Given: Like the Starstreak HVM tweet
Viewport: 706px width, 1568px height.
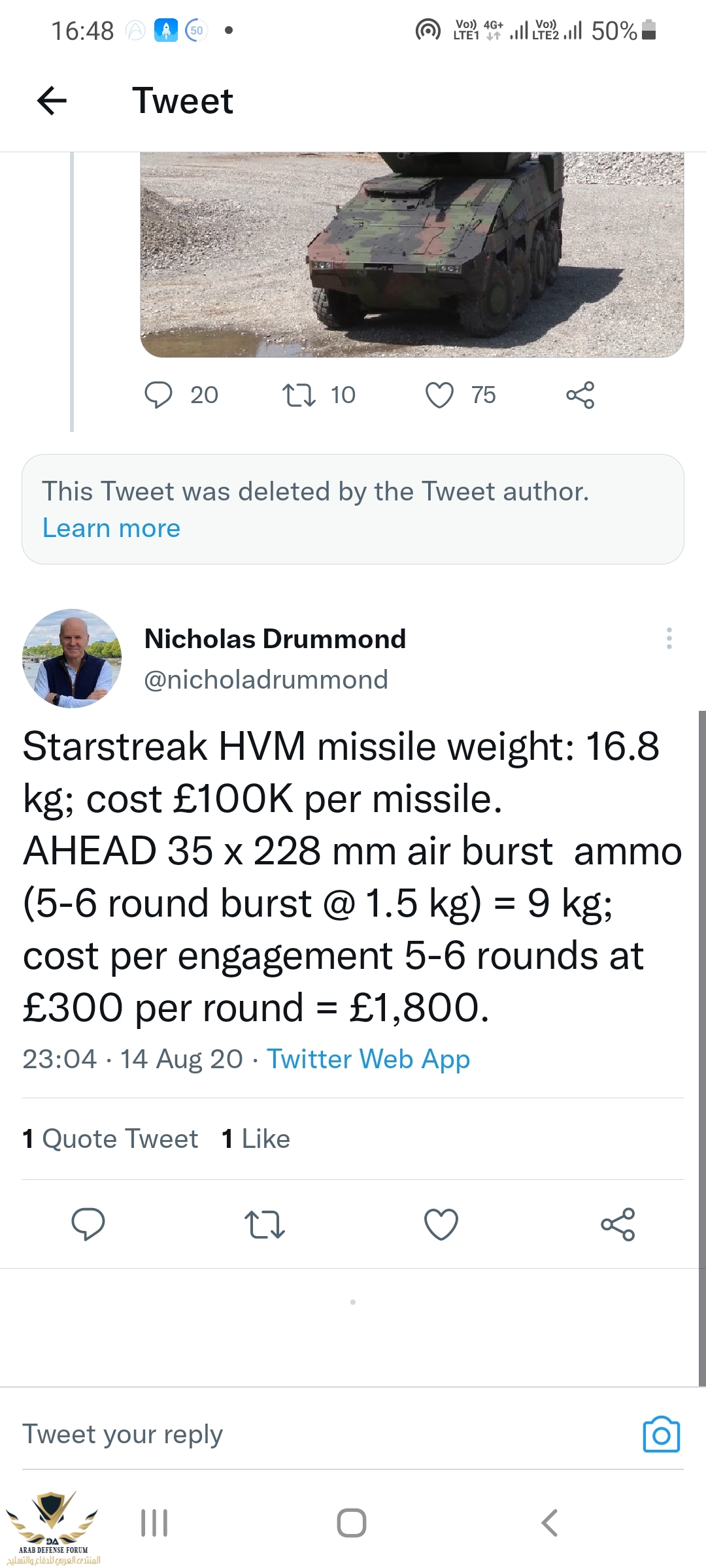Looking at the screenshot, I should click(441, 1224).
